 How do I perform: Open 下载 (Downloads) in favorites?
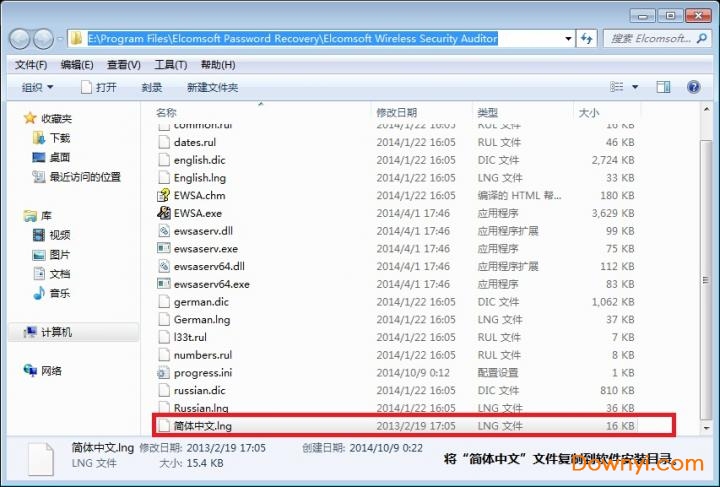pos(60,138)
